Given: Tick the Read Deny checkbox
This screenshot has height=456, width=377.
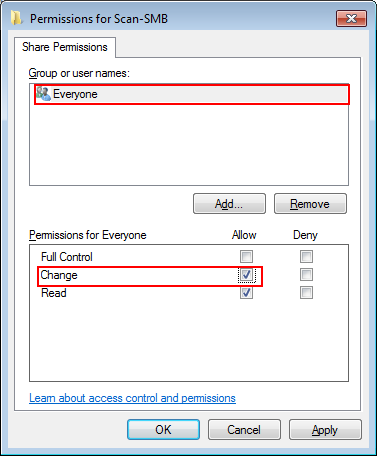Looking at the screenshot, I should (x=306, y=293).
